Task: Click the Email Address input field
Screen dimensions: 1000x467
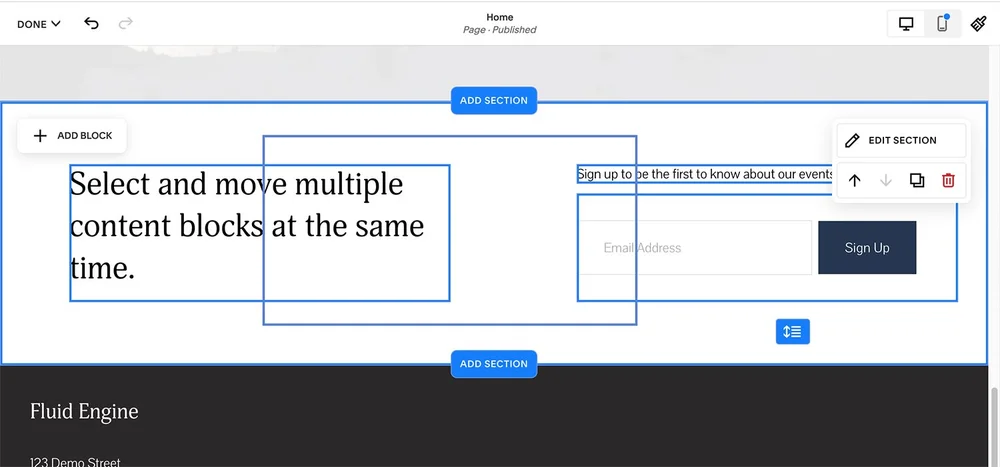Action: [x=695, y=248]
